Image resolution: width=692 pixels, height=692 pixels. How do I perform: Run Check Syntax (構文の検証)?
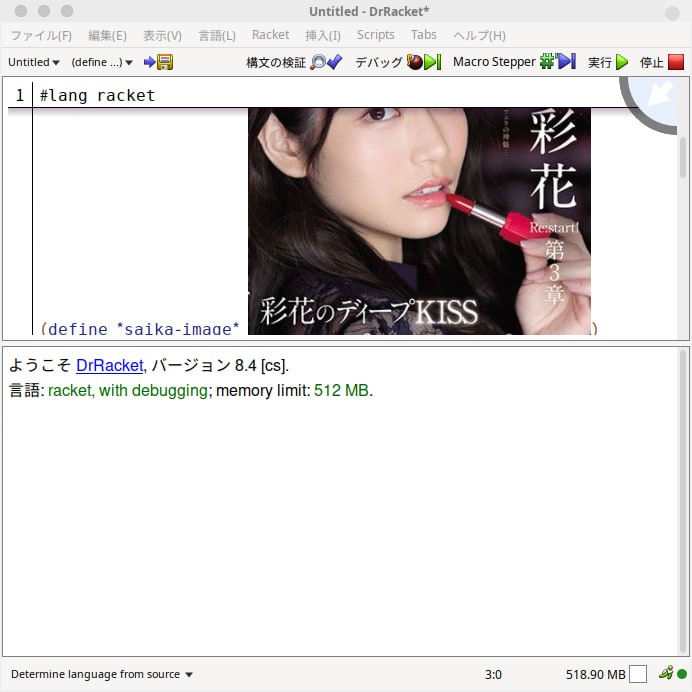pos(294,62)
